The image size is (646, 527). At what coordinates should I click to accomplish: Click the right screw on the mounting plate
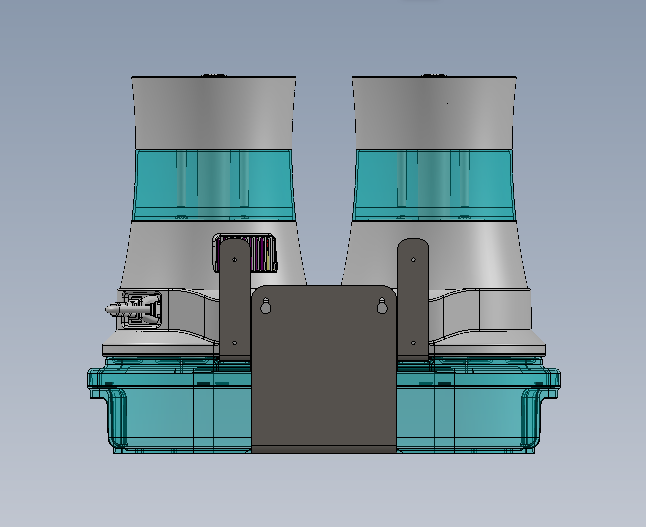coord(381,307)
